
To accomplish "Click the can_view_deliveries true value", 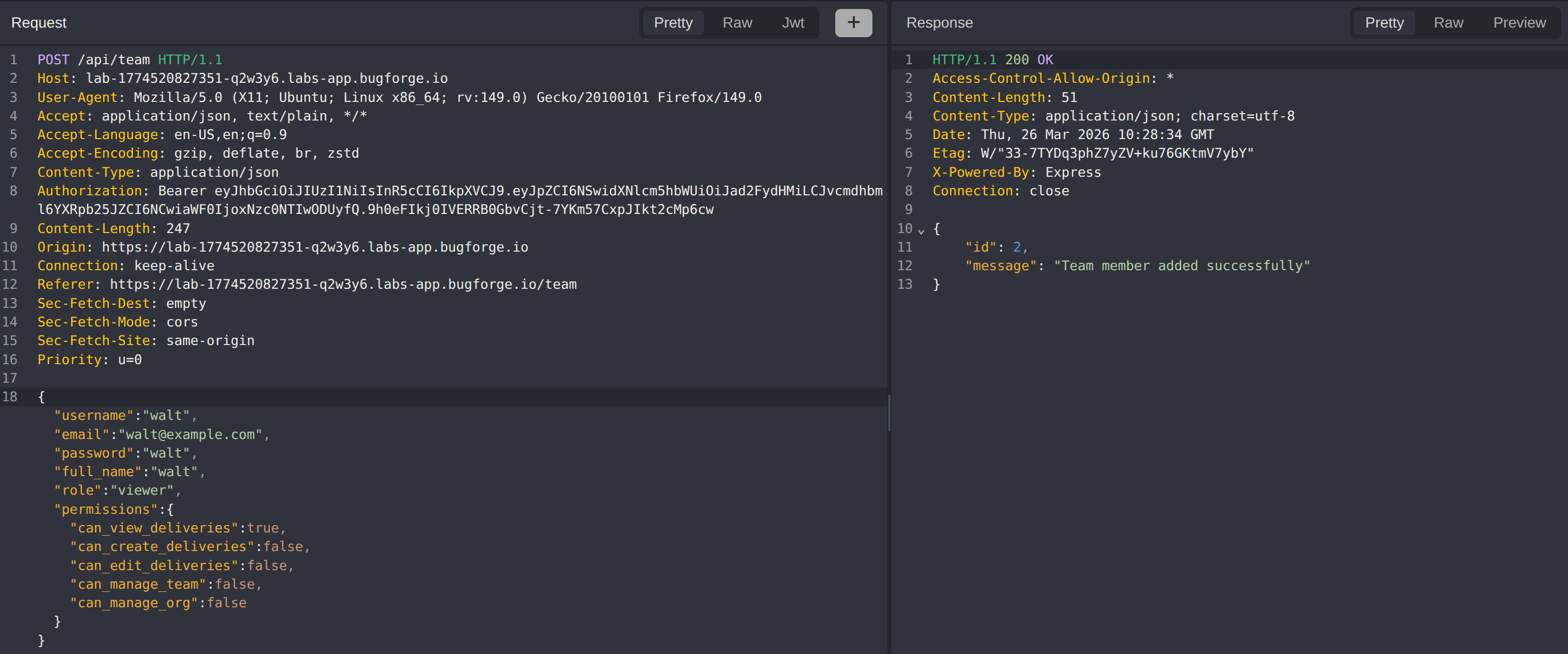I will 262,528.
